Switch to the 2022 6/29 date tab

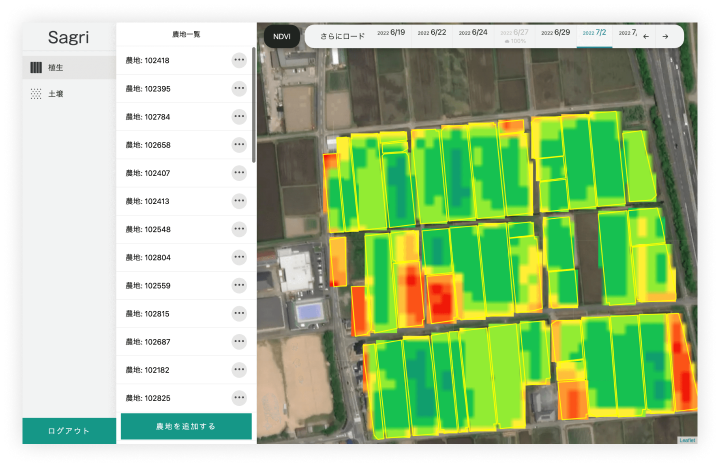click(556, 33)
